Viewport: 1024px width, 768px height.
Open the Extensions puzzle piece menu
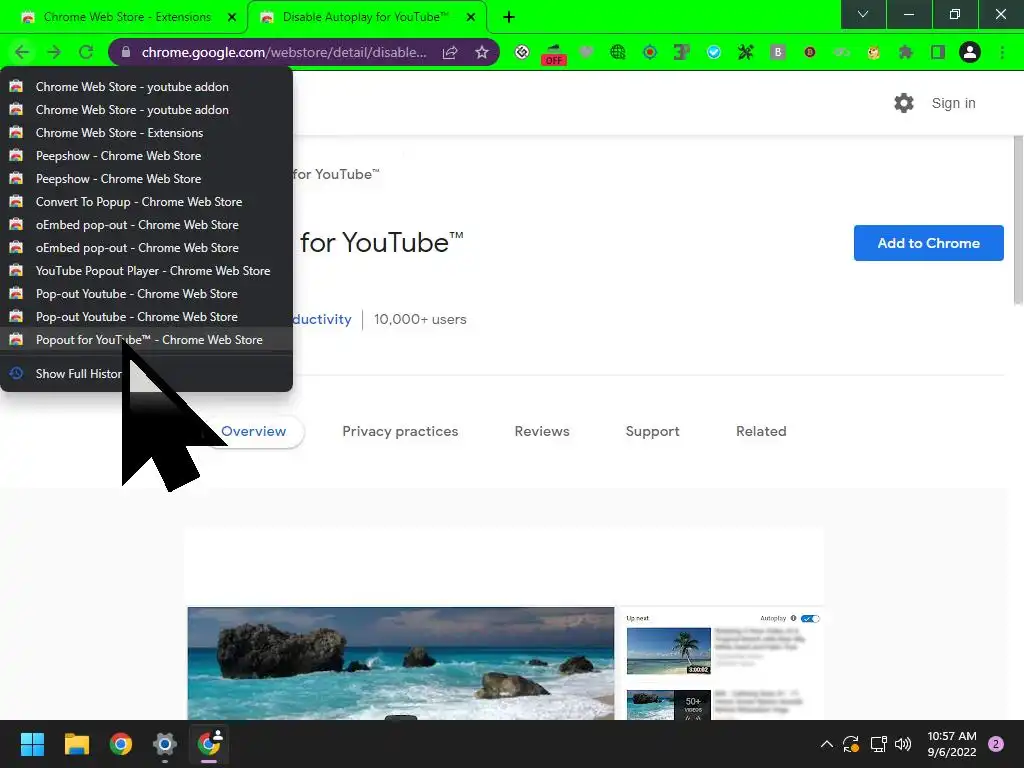pos(906,52)
